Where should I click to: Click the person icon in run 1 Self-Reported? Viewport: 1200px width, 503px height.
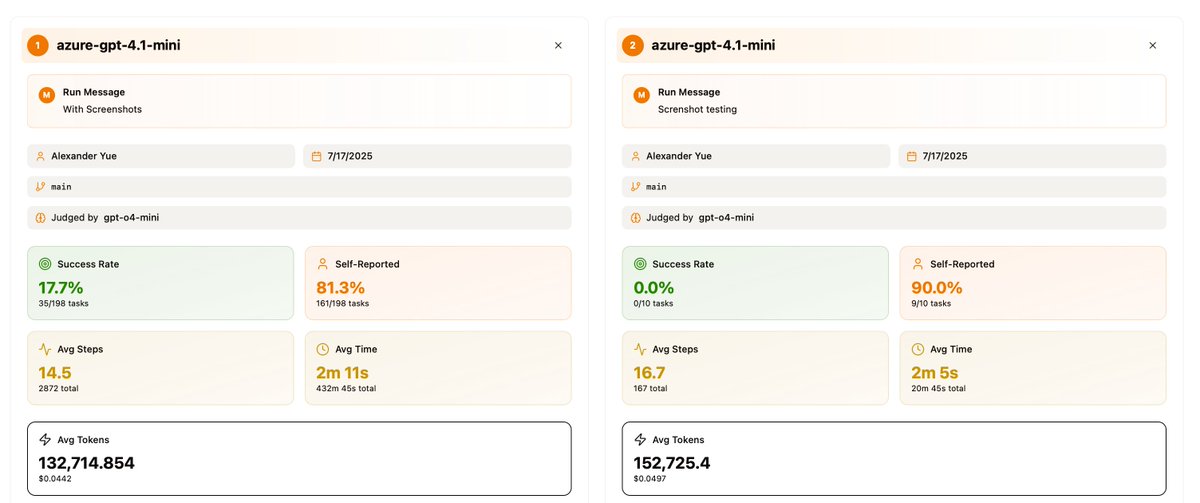(x=322, y=264)
